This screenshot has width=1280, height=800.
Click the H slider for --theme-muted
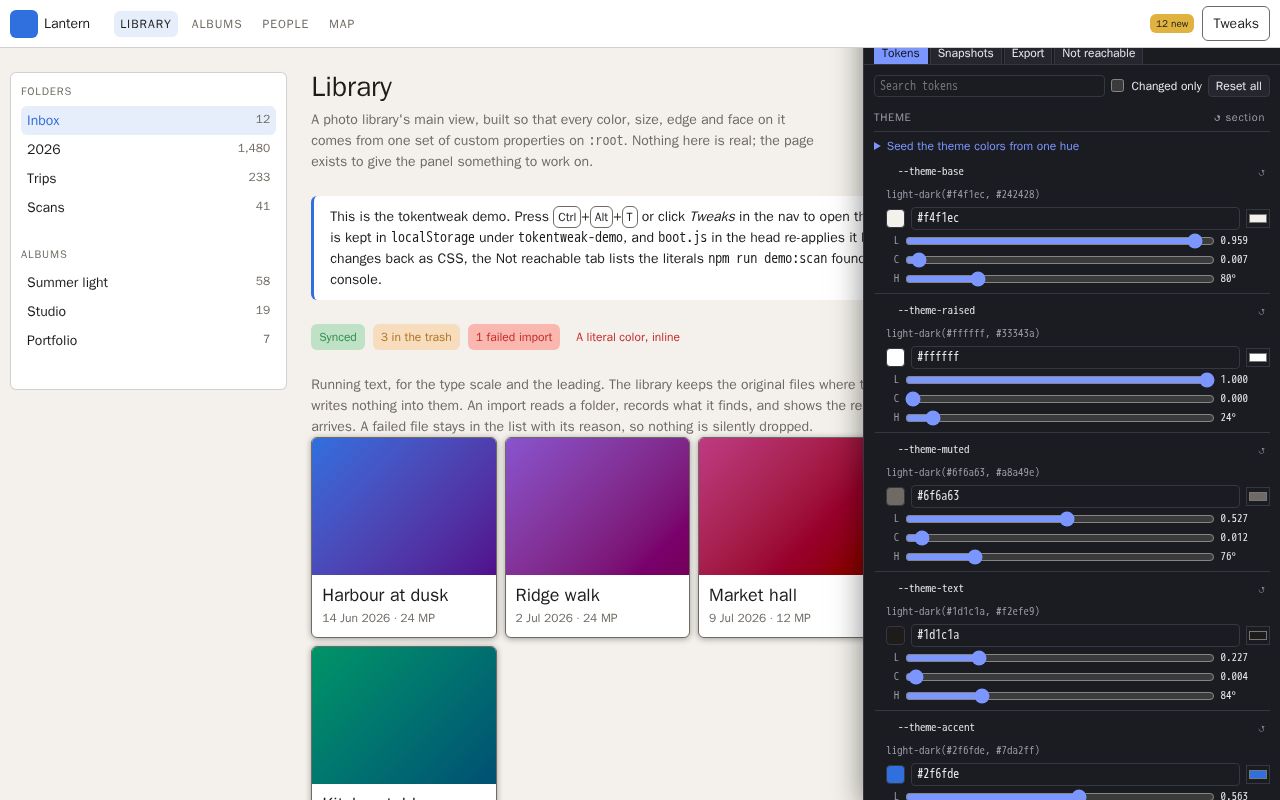[1060, 557]
